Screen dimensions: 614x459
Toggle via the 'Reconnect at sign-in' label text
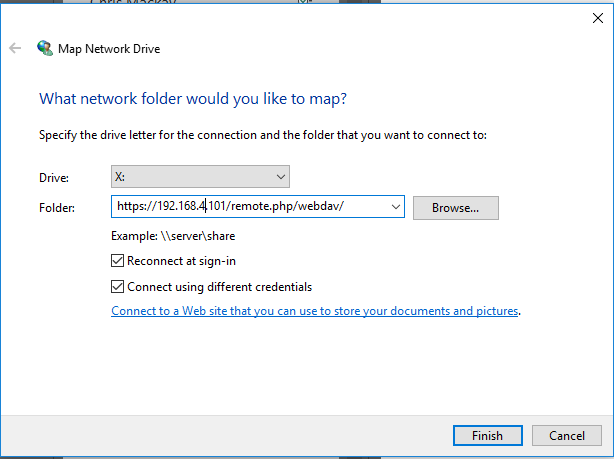181,261
